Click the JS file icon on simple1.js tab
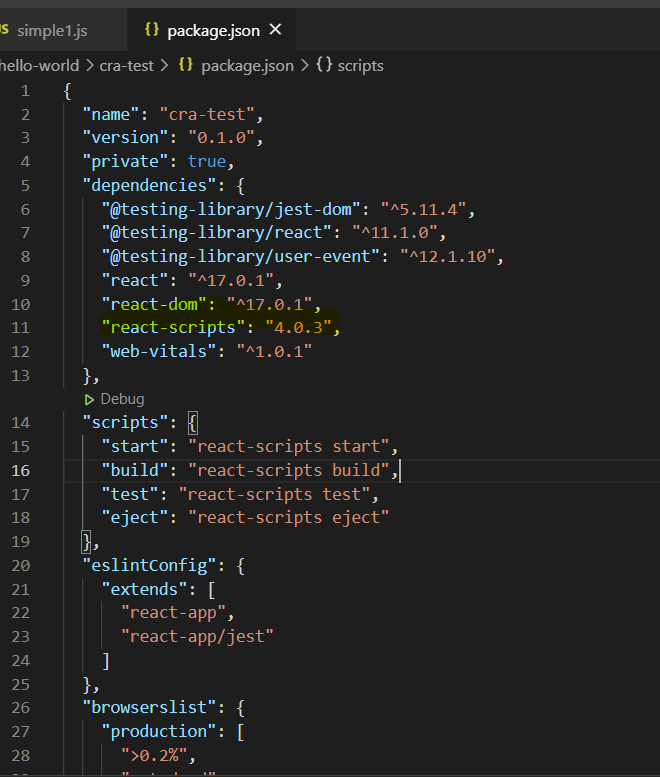 click(x=4, y=29)
